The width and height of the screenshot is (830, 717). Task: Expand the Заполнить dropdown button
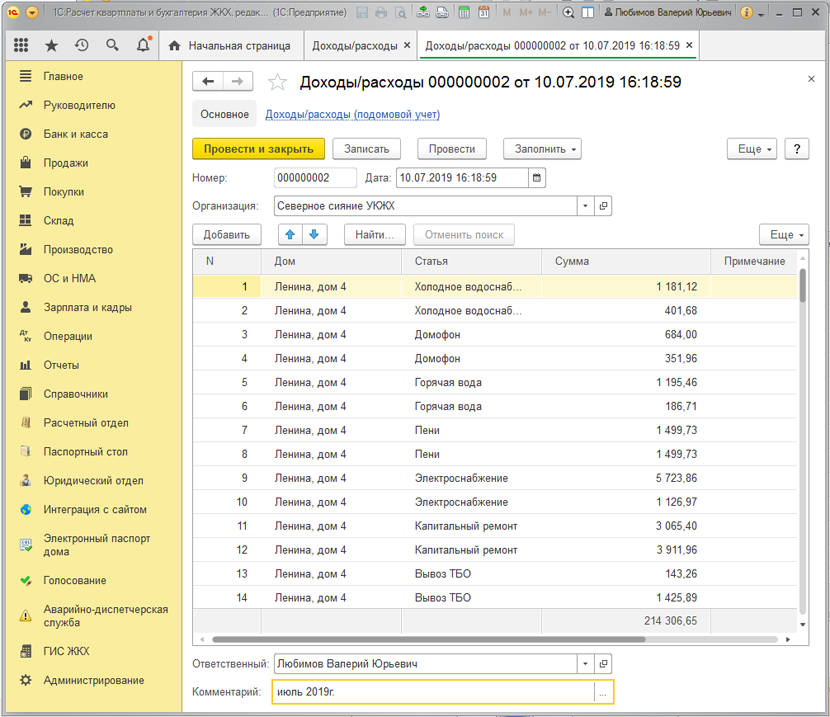[x=542, y=149]
